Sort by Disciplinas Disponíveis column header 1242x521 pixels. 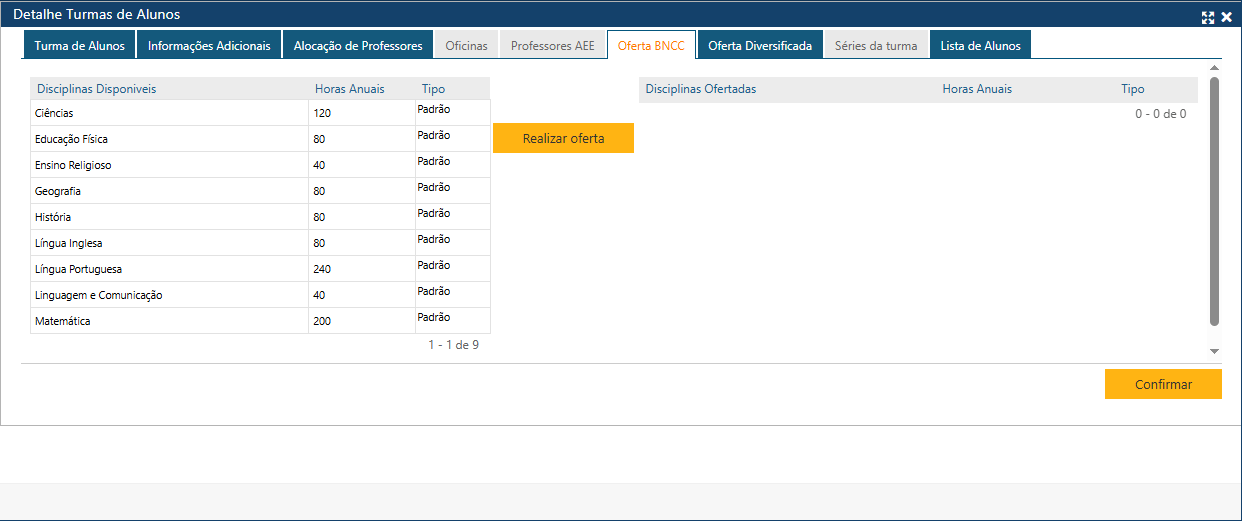click(96, 89)
